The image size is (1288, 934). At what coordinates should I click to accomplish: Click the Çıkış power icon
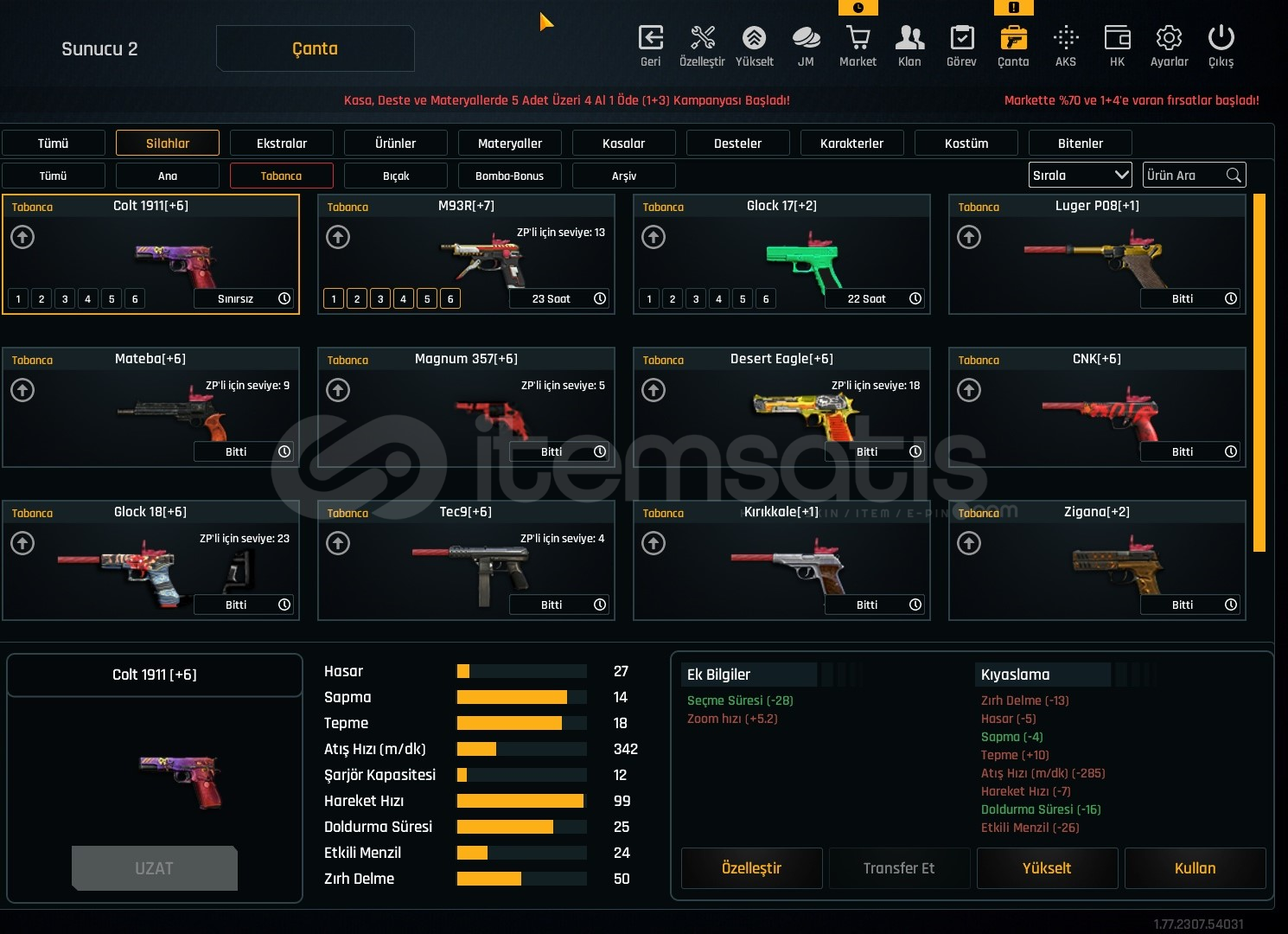[x=1221, y=38]
